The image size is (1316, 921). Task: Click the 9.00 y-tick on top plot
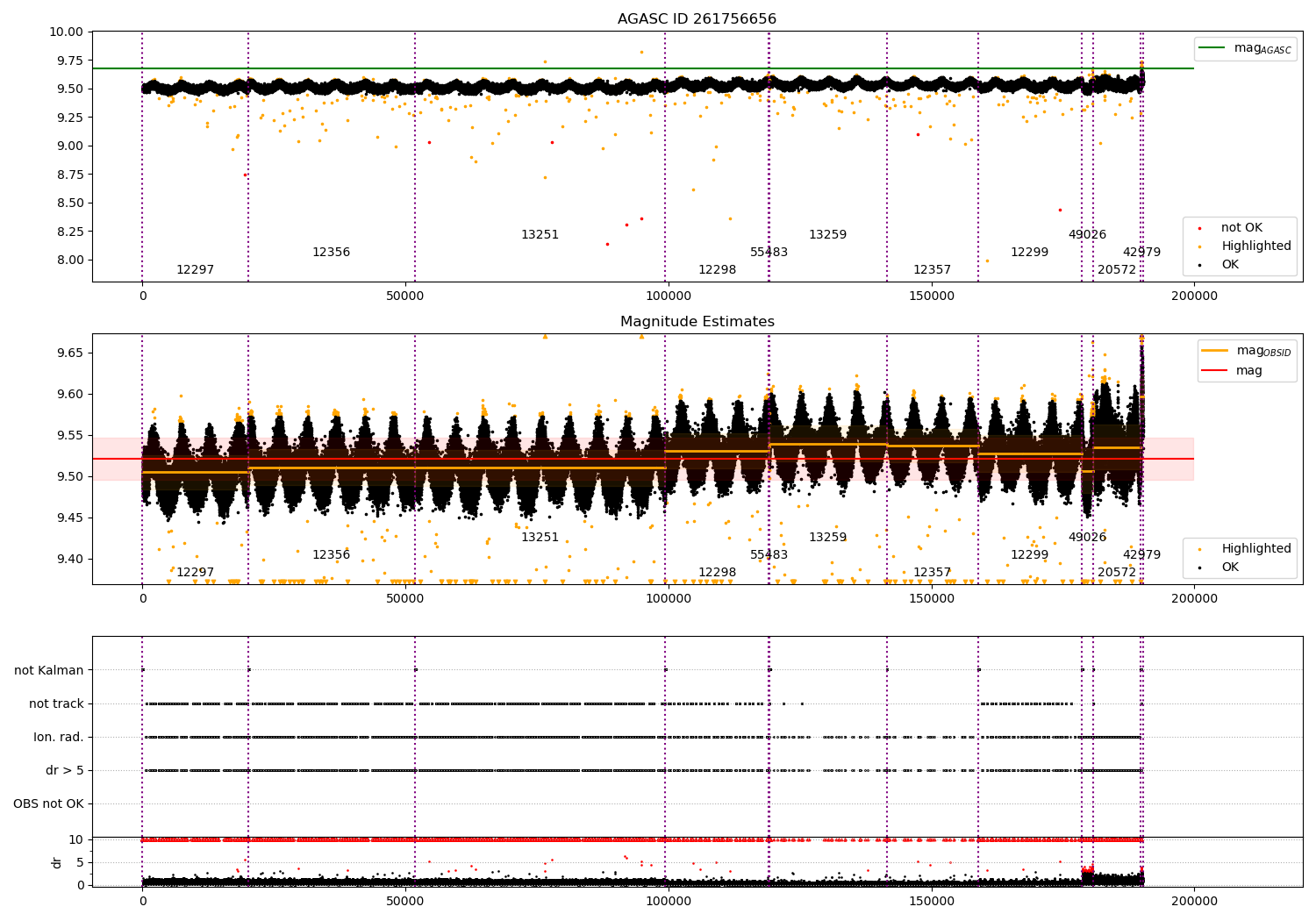point(69,146)
